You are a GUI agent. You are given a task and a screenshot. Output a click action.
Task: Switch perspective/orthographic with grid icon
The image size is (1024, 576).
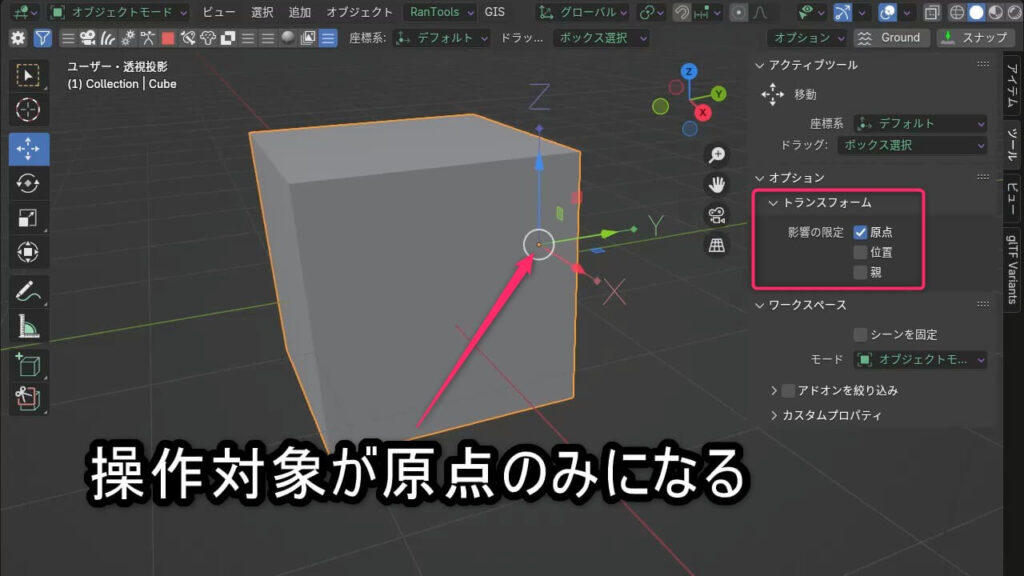(x=716, y=245)
